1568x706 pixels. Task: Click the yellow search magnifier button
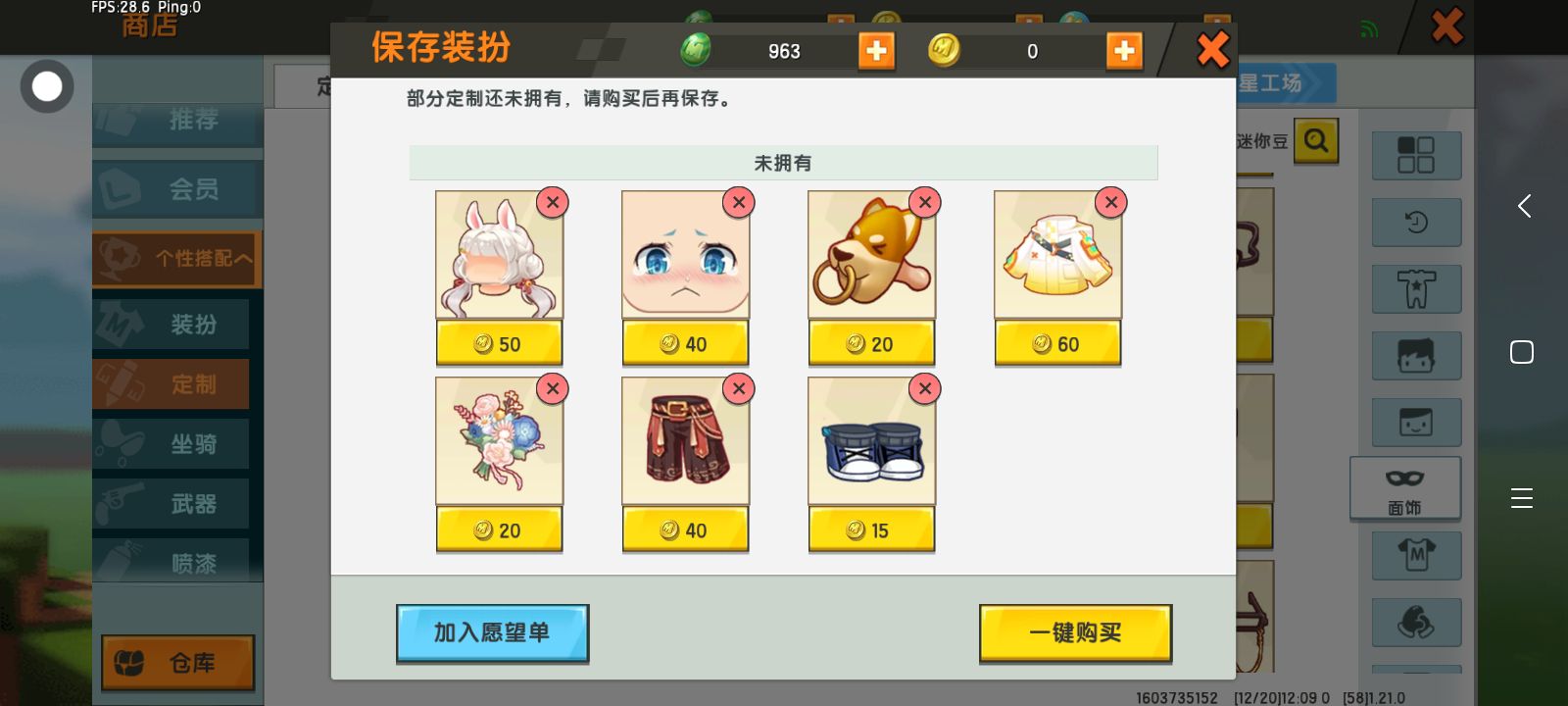tap(1316, 141)
